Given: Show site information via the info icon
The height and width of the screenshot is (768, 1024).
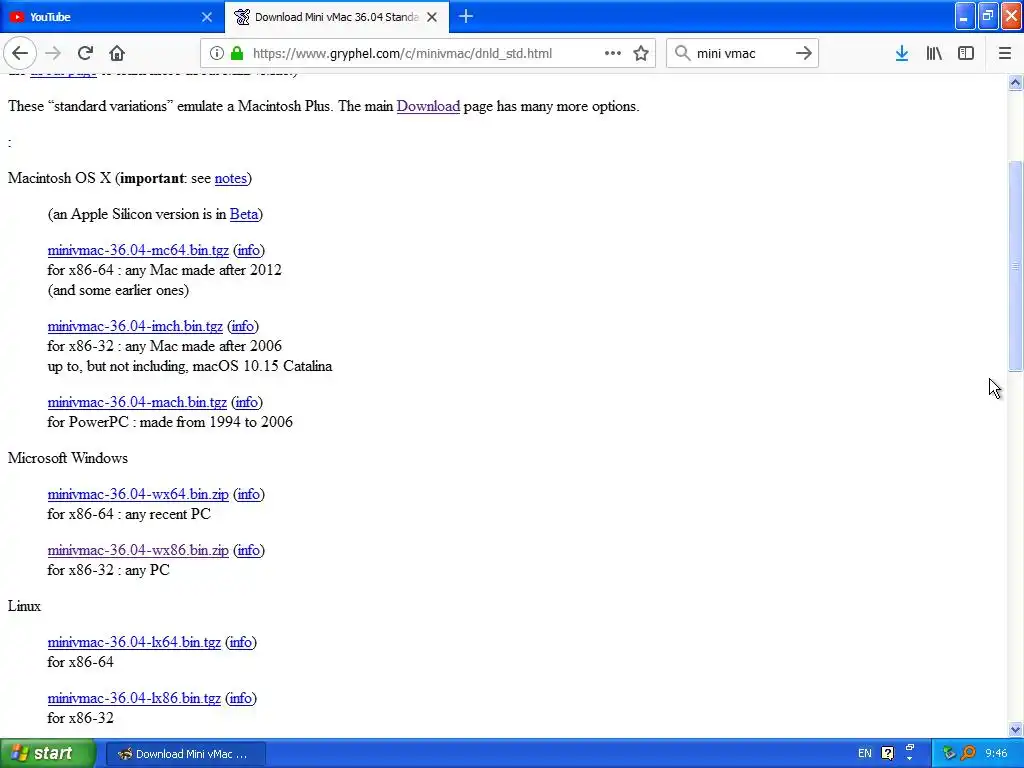Looking at the screenshot, I should (x=217, y=54).
